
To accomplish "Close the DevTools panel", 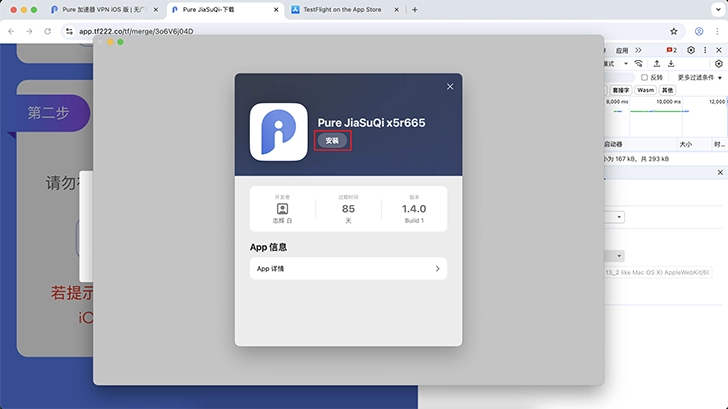I will [719, 50].
